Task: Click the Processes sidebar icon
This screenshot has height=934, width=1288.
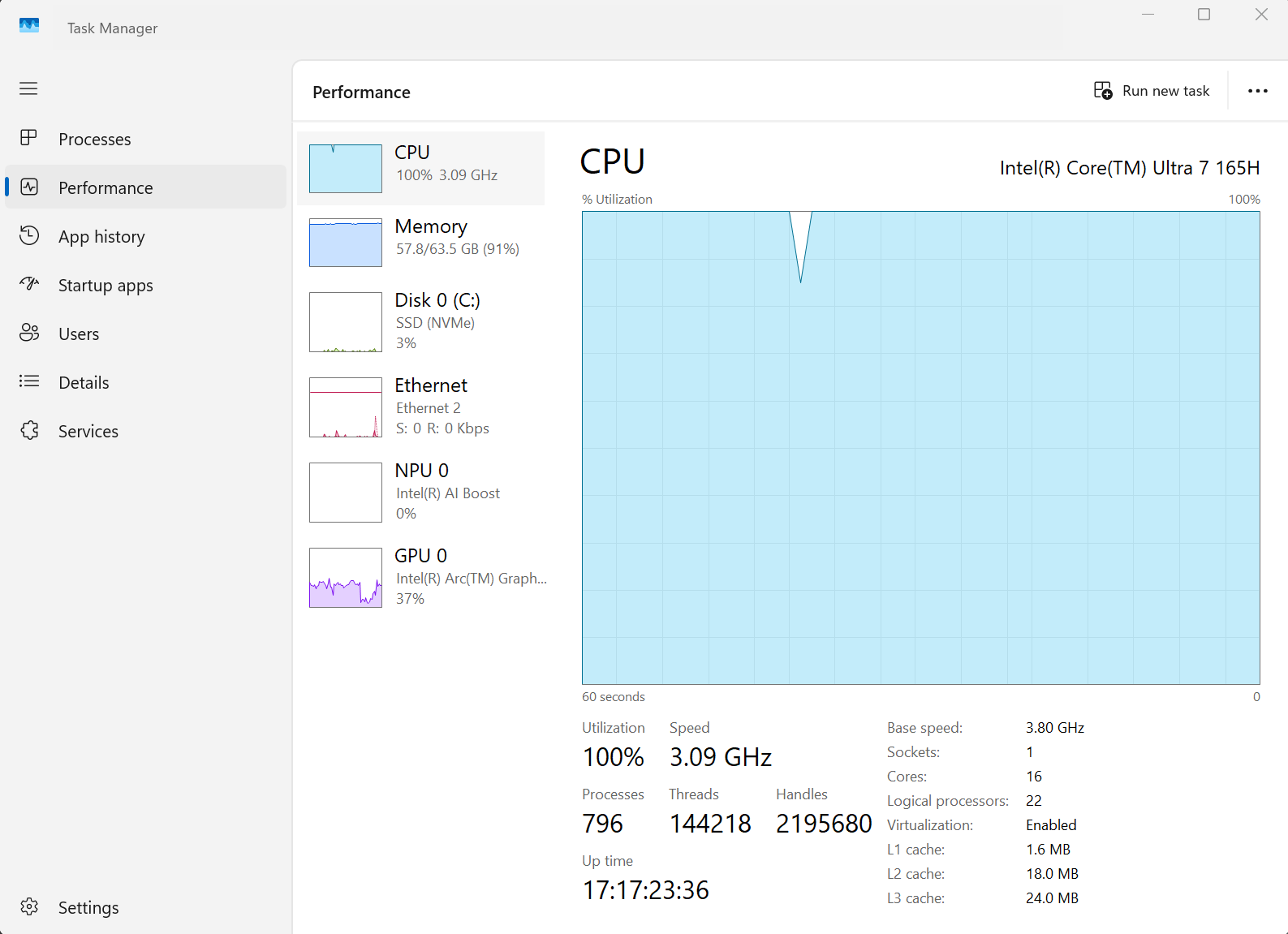Action: click(x=28, y=138)
